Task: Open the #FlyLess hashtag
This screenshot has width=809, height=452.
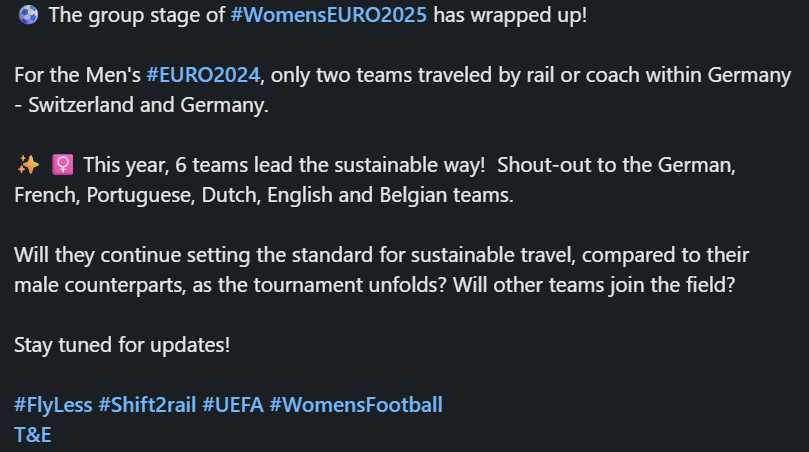Action: coord(53,405)
